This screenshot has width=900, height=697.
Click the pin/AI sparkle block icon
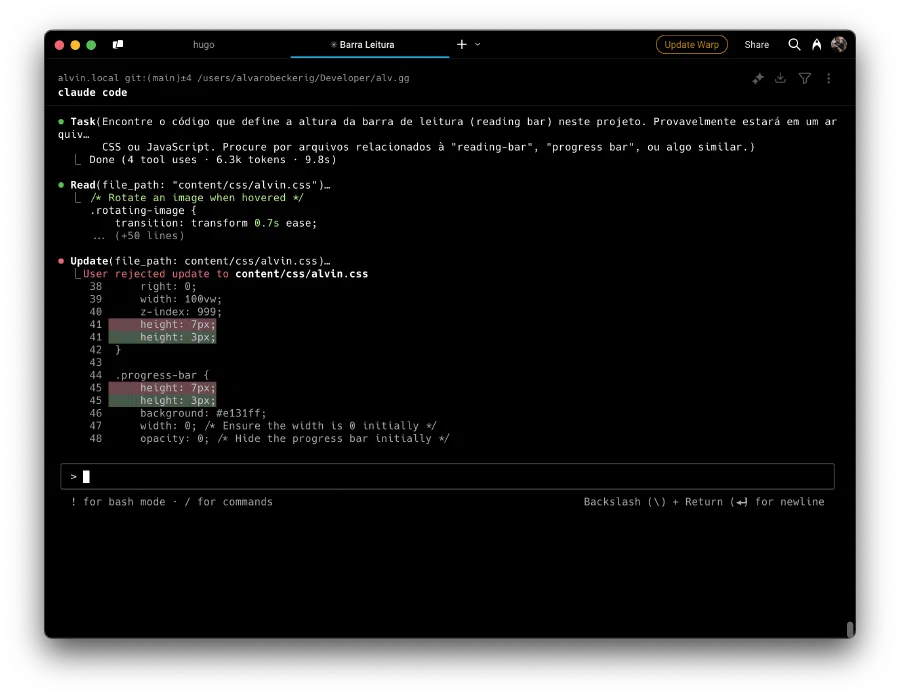coord(758,79)
